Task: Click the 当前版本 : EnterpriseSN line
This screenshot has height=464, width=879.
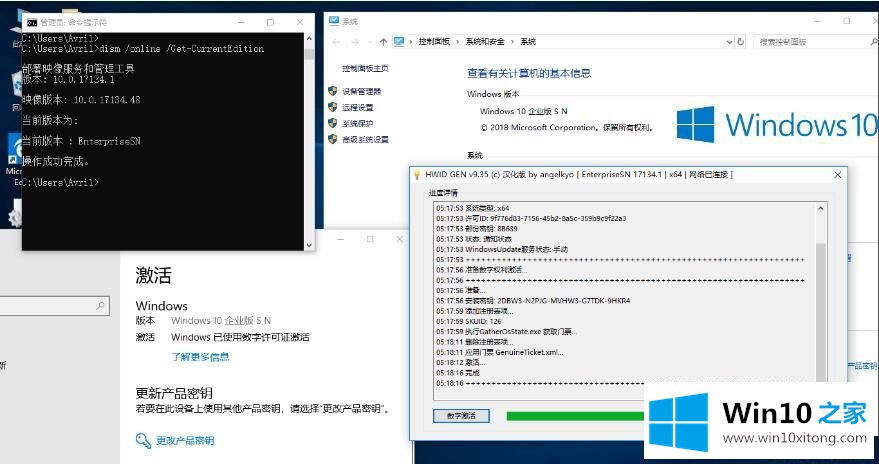Action: [81, 141]
